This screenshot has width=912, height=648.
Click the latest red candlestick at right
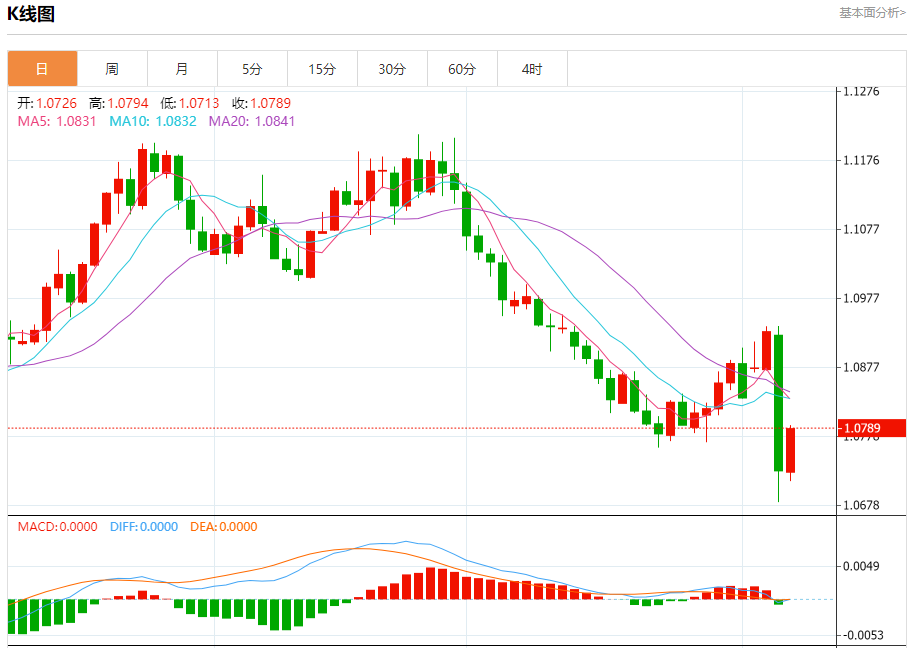click(790, 450)
